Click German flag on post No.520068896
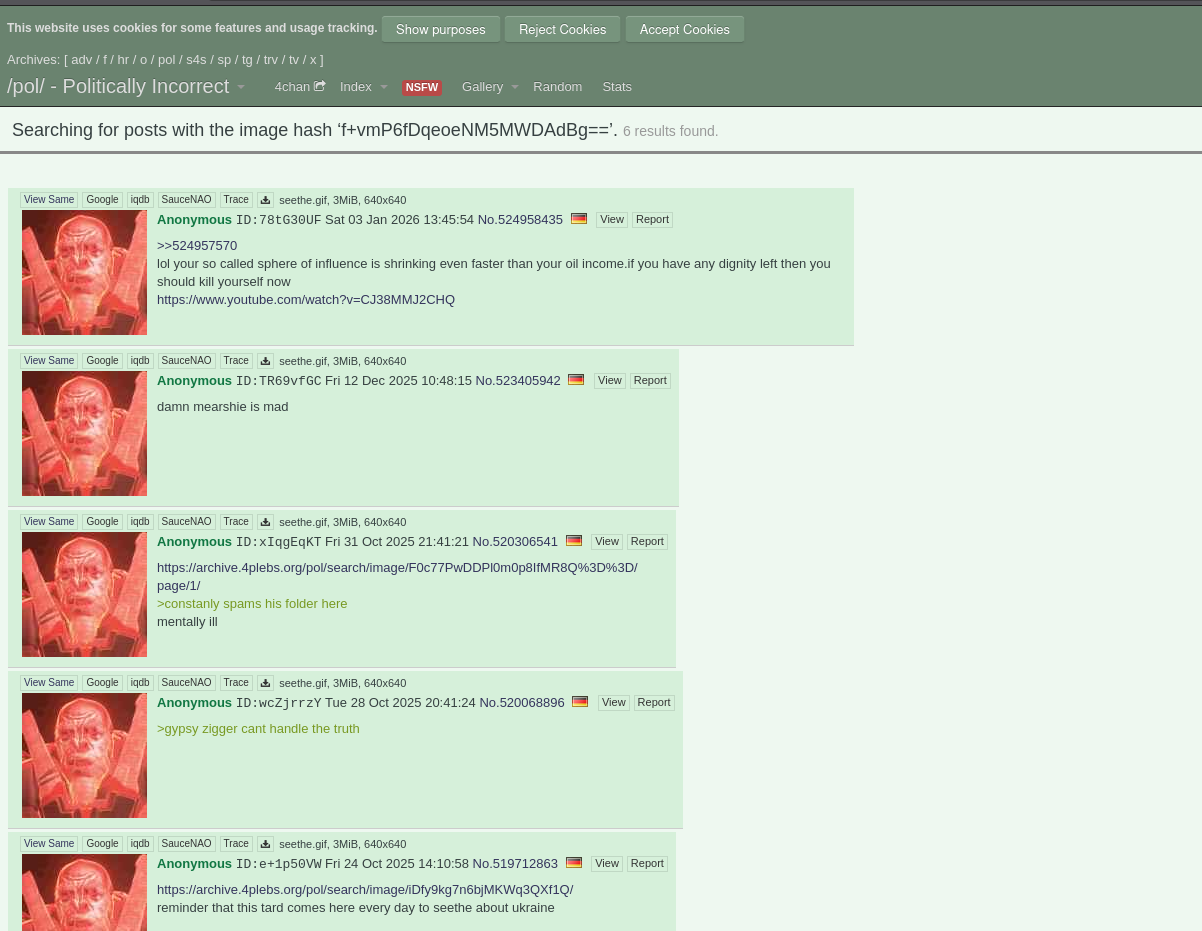This screenshot has width=1202, height=931. [580, 701]
